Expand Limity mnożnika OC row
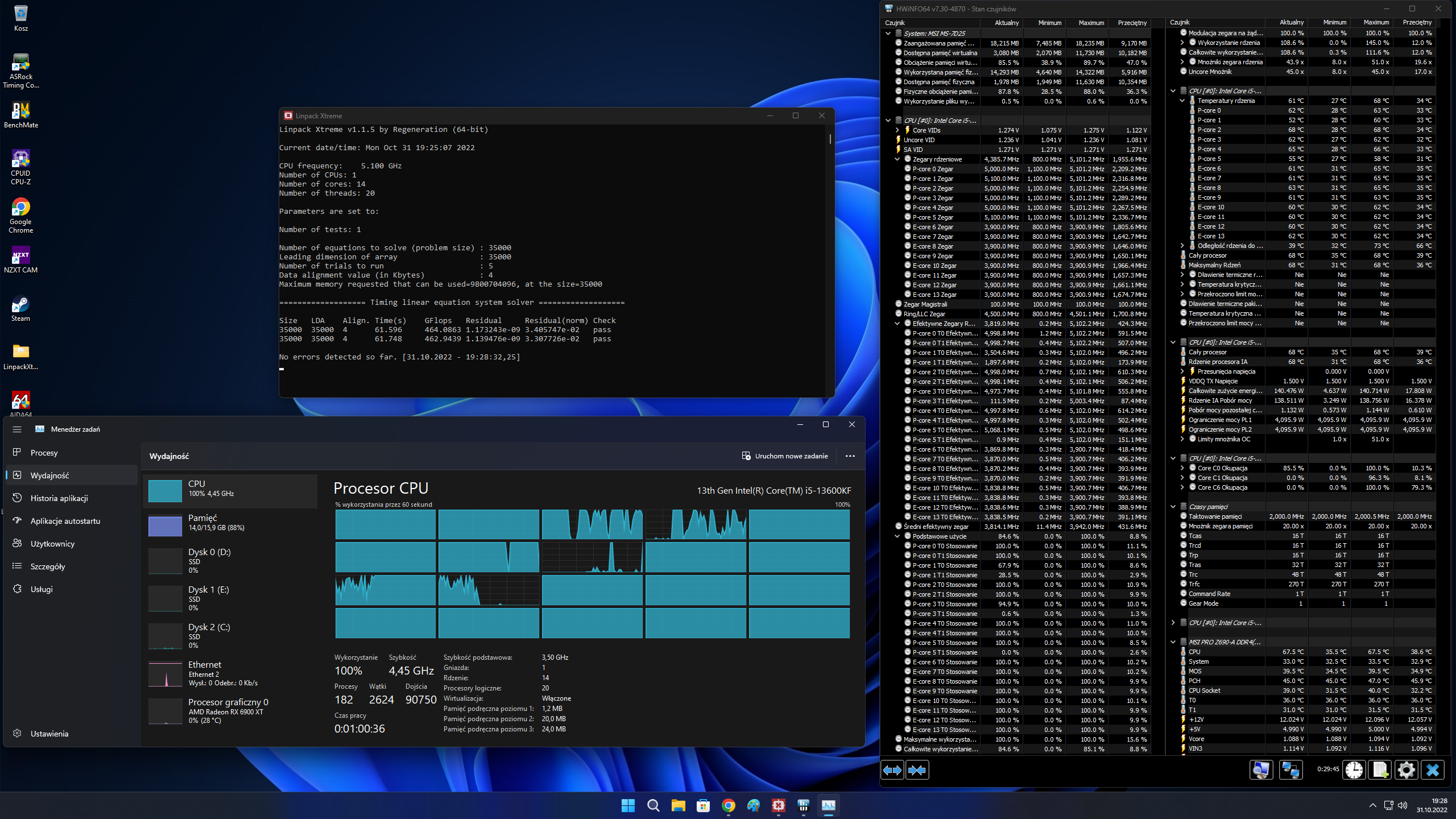This screenshot has width=1456, height=819. pyautogui.click(x=1182, y=439)
